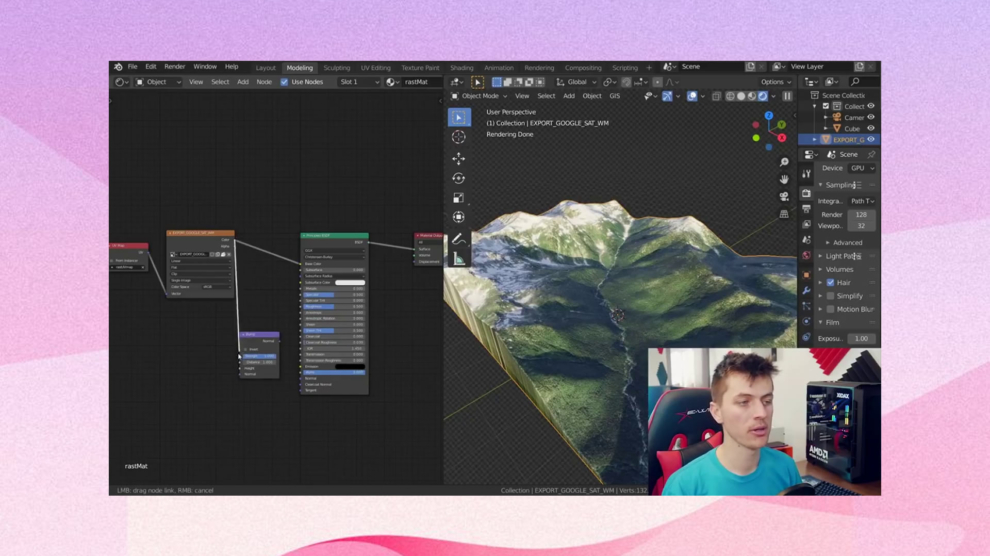
Task: Select the Rotate tool in viewport toolbar
Action: coord(459,178)
